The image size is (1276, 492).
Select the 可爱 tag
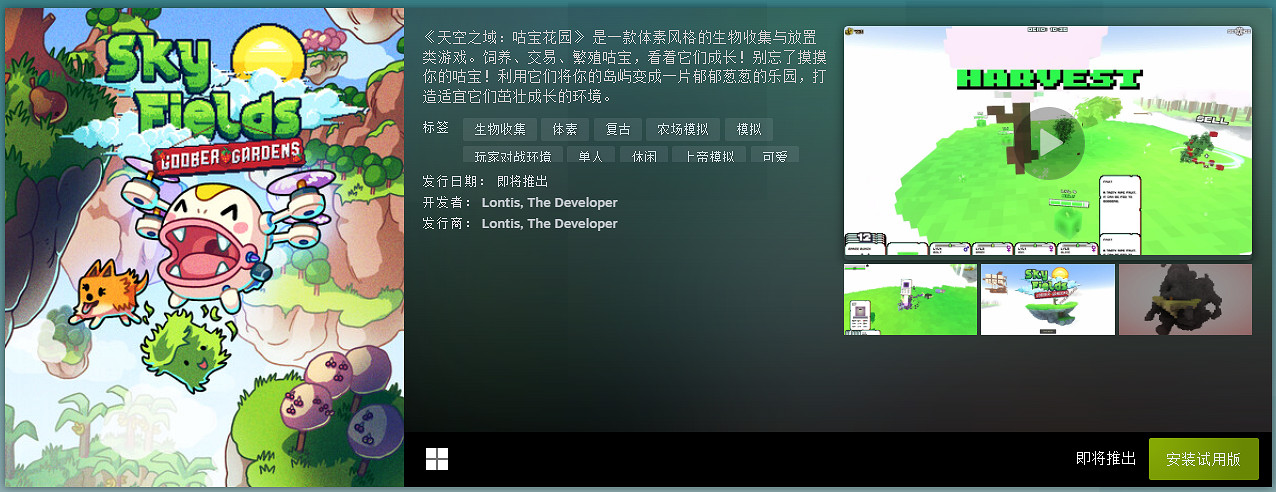tap(775, 156)
